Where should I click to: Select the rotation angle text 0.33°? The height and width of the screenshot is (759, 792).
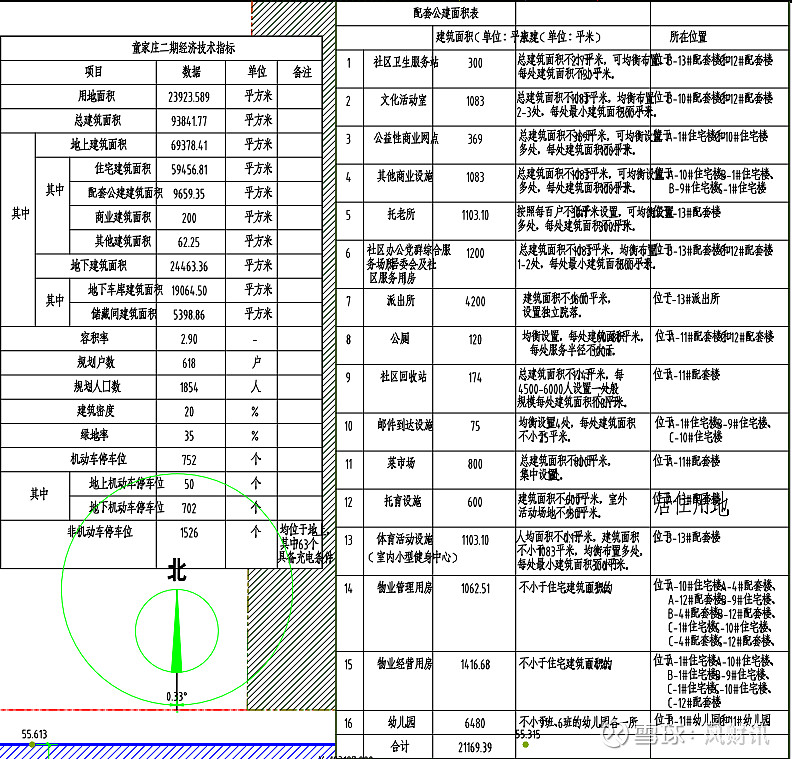coord(177,697)
